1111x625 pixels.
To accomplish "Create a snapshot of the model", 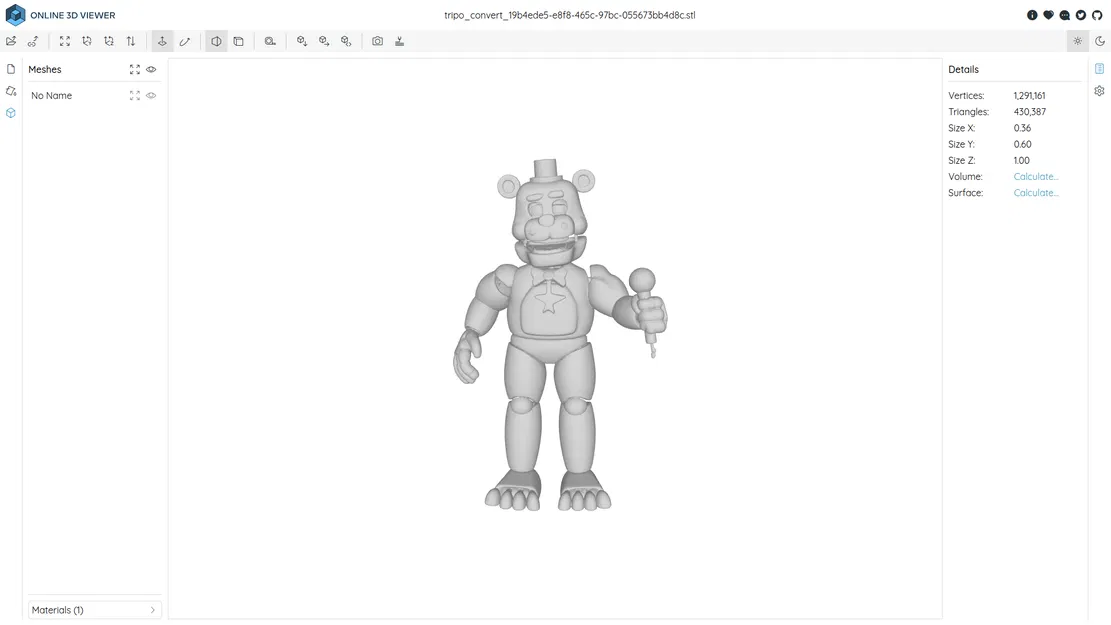I will pos(377,41).
